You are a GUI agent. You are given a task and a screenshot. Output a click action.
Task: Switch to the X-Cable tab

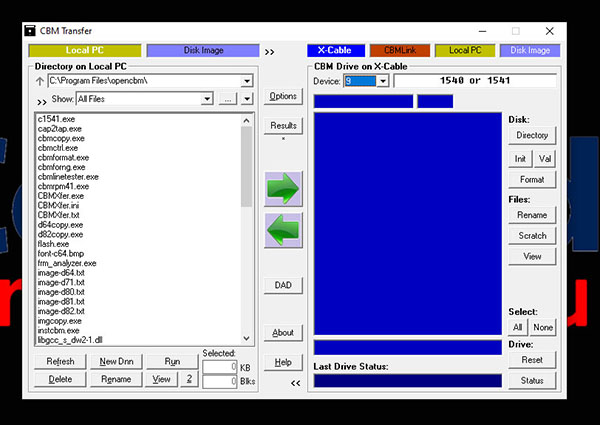coord(334,50)
